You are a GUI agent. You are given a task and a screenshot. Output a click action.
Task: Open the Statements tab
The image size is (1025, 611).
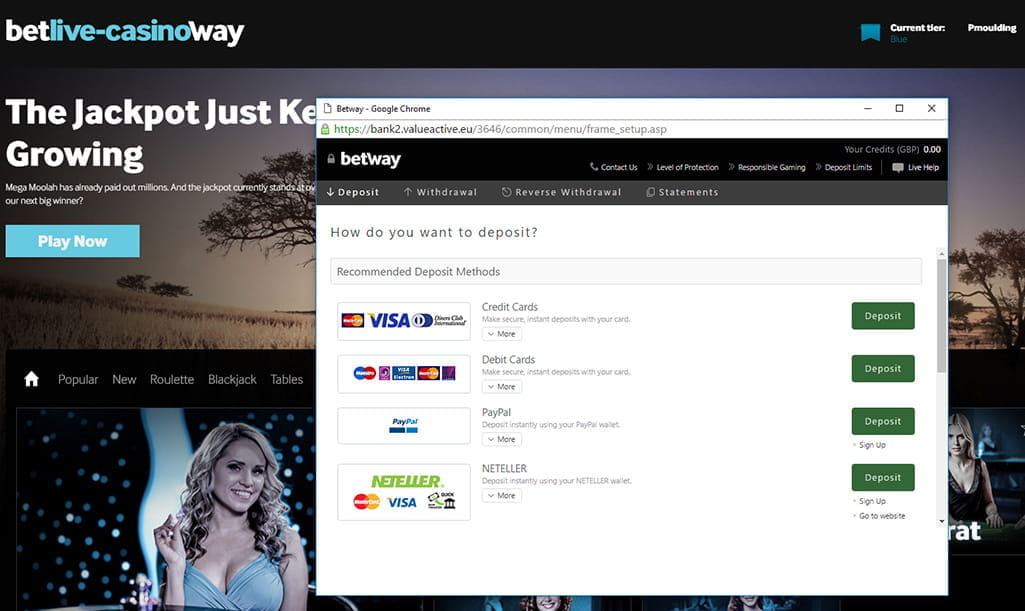pos(682,192)
